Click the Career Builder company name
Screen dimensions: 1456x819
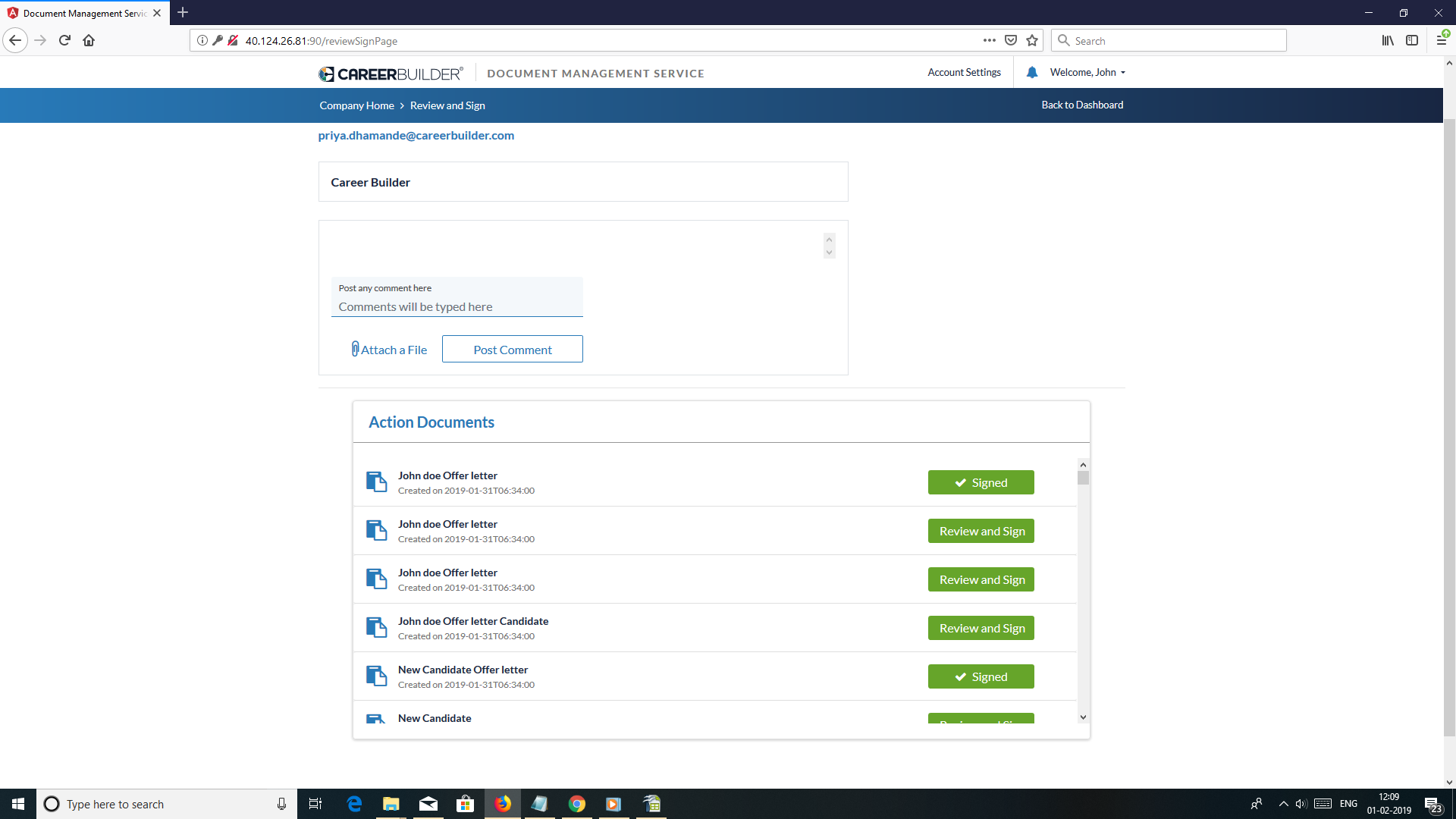[x=370, y=182]
